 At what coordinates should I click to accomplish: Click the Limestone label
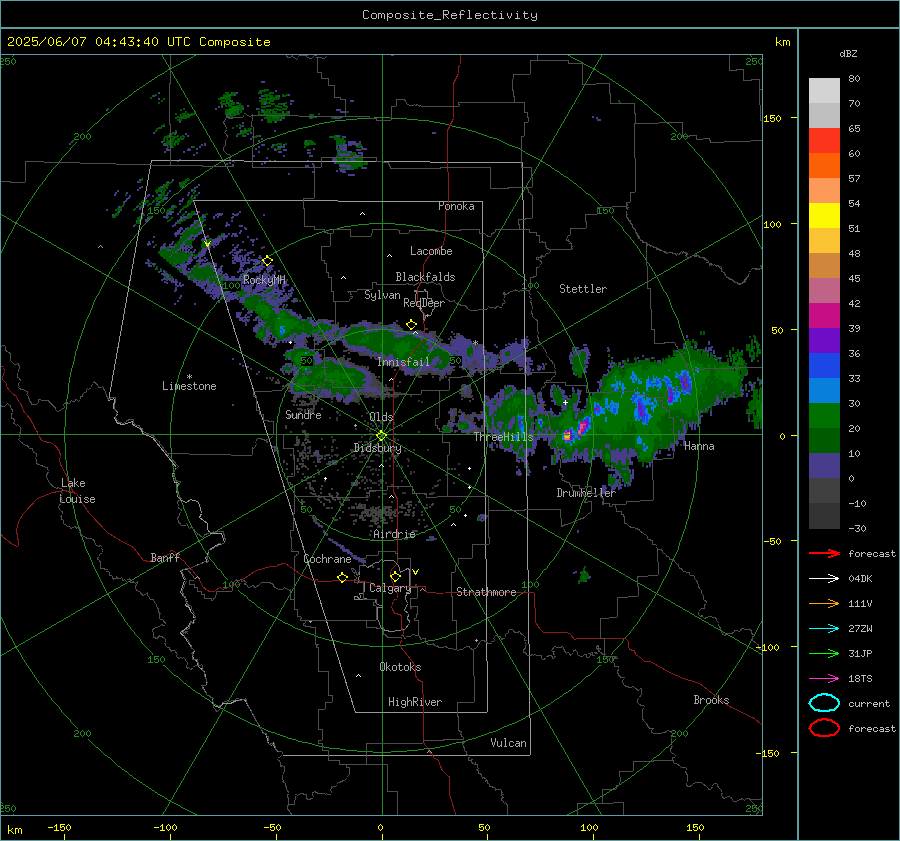(189, 386)
